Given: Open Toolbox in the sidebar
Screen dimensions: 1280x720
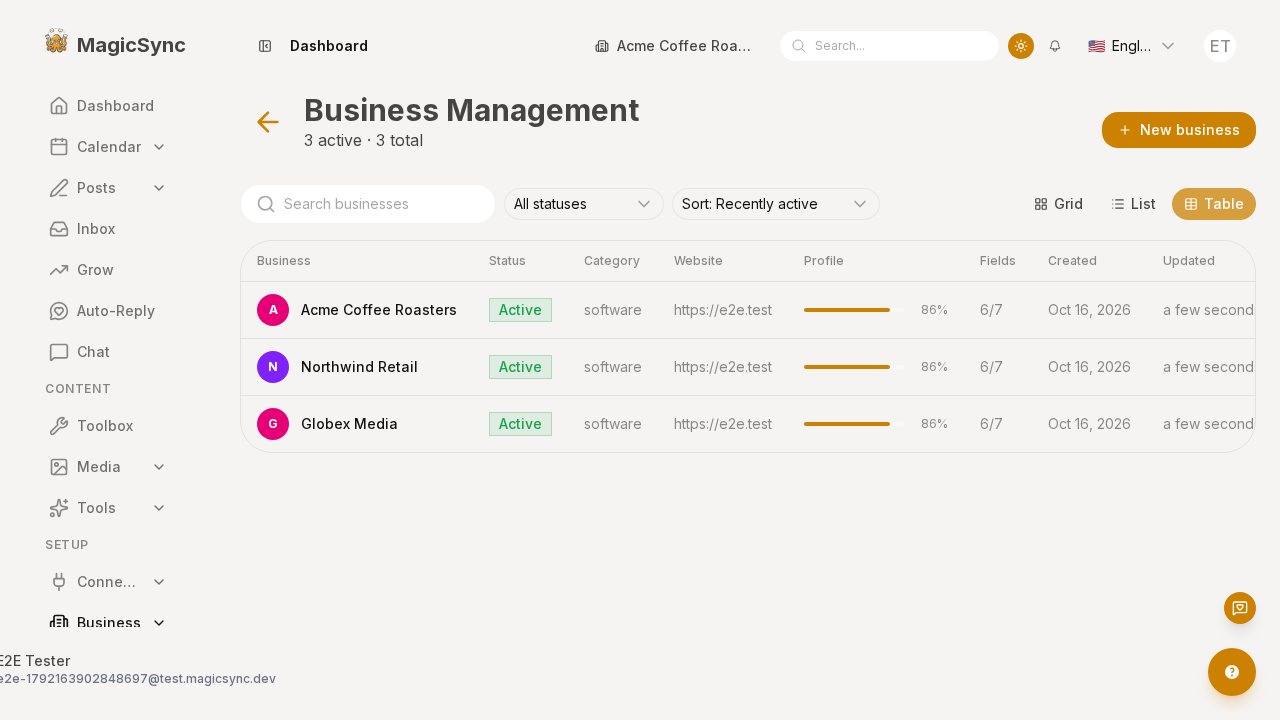Looking at the screenshot, I should 108,426.
